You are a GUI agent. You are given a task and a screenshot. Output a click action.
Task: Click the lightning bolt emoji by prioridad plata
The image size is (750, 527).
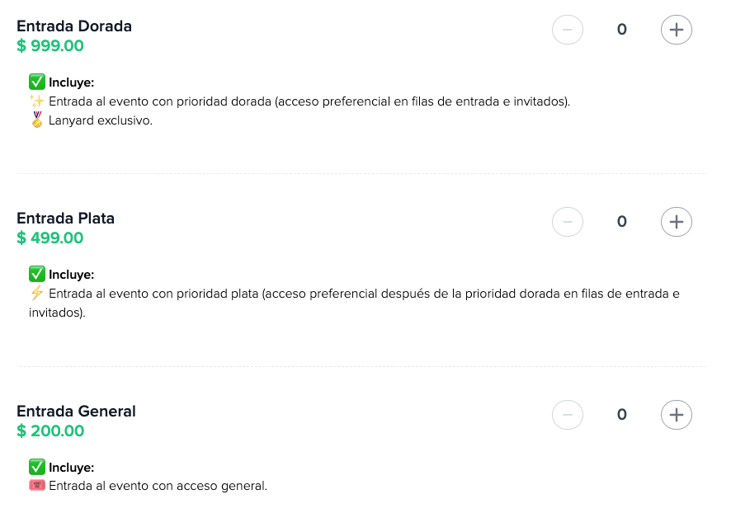click(x=37, y=293)
